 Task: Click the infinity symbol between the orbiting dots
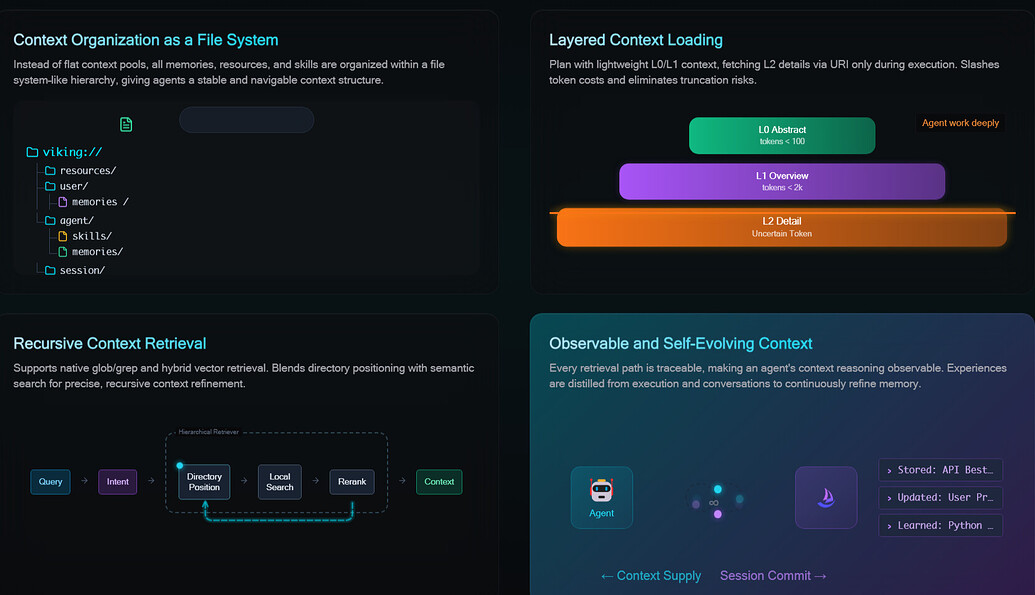coord(714,503)
